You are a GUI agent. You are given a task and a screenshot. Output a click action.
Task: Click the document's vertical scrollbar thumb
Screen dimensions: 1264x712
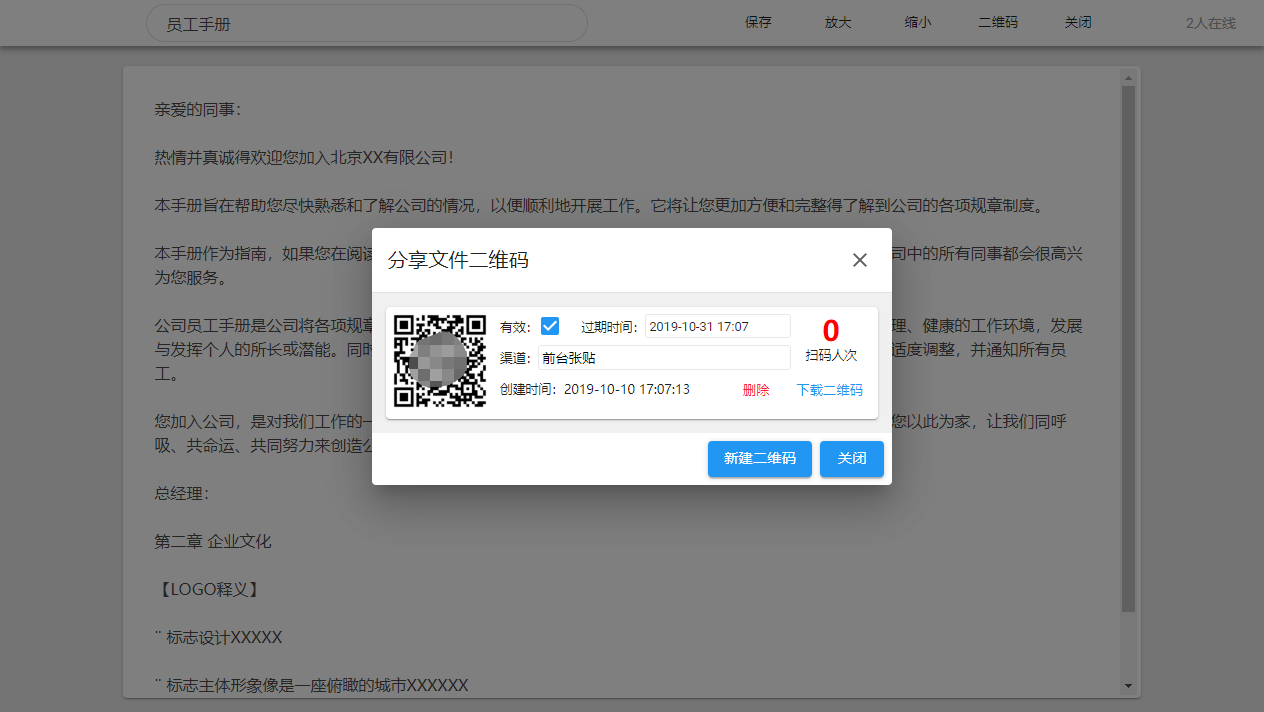1128,350
